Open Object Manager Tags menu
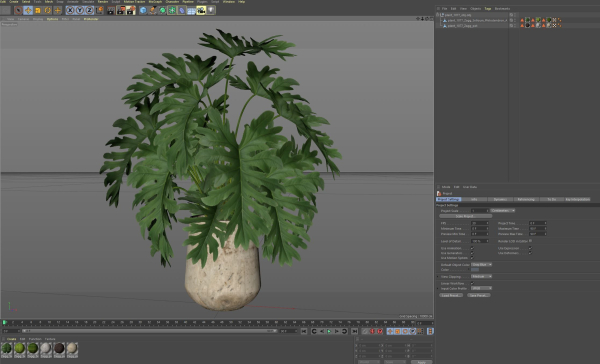Viewport: 600px width, 364px height. point(488,8)
